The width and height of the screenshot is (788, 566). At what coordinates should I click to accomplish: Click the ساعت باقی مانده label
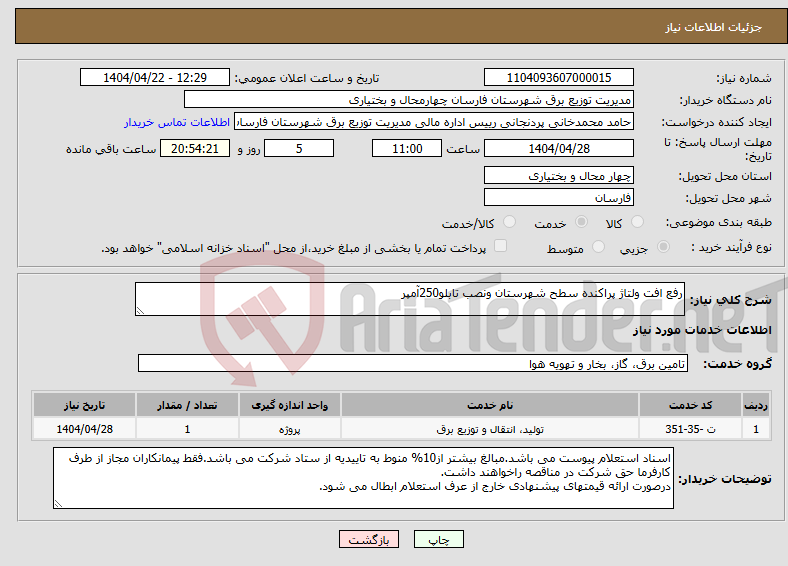111,149
